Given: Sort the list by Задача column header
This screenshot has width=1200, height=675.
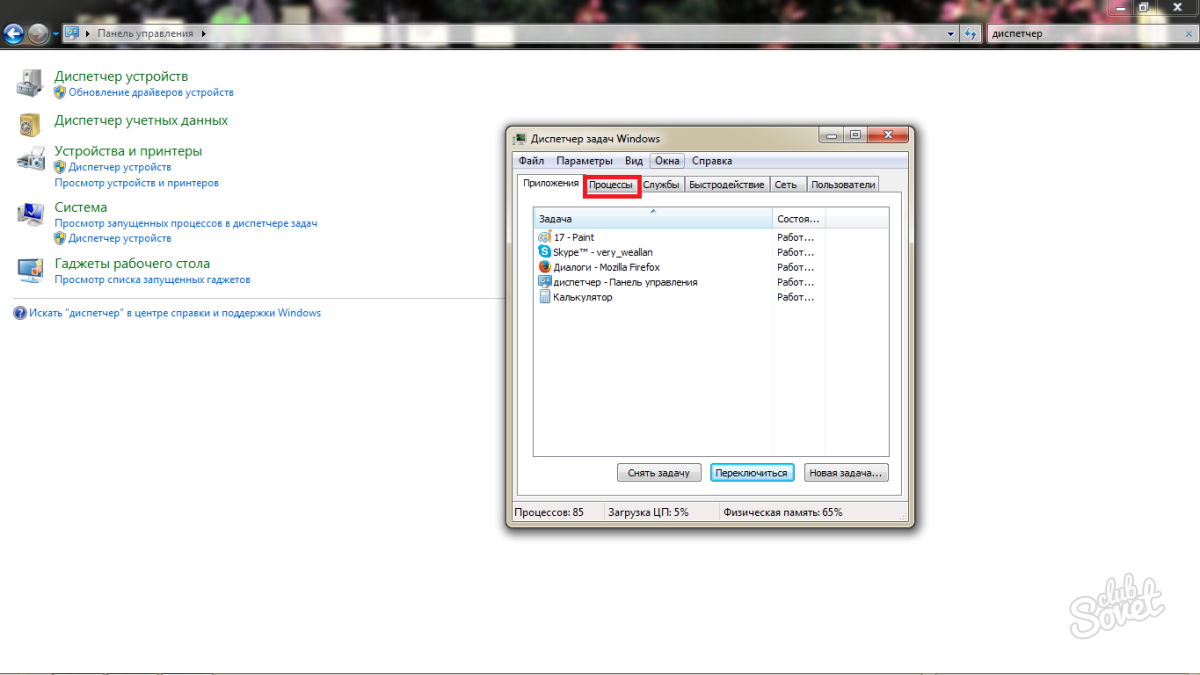Looking at the screenshot, I should [x=654, y=218].
